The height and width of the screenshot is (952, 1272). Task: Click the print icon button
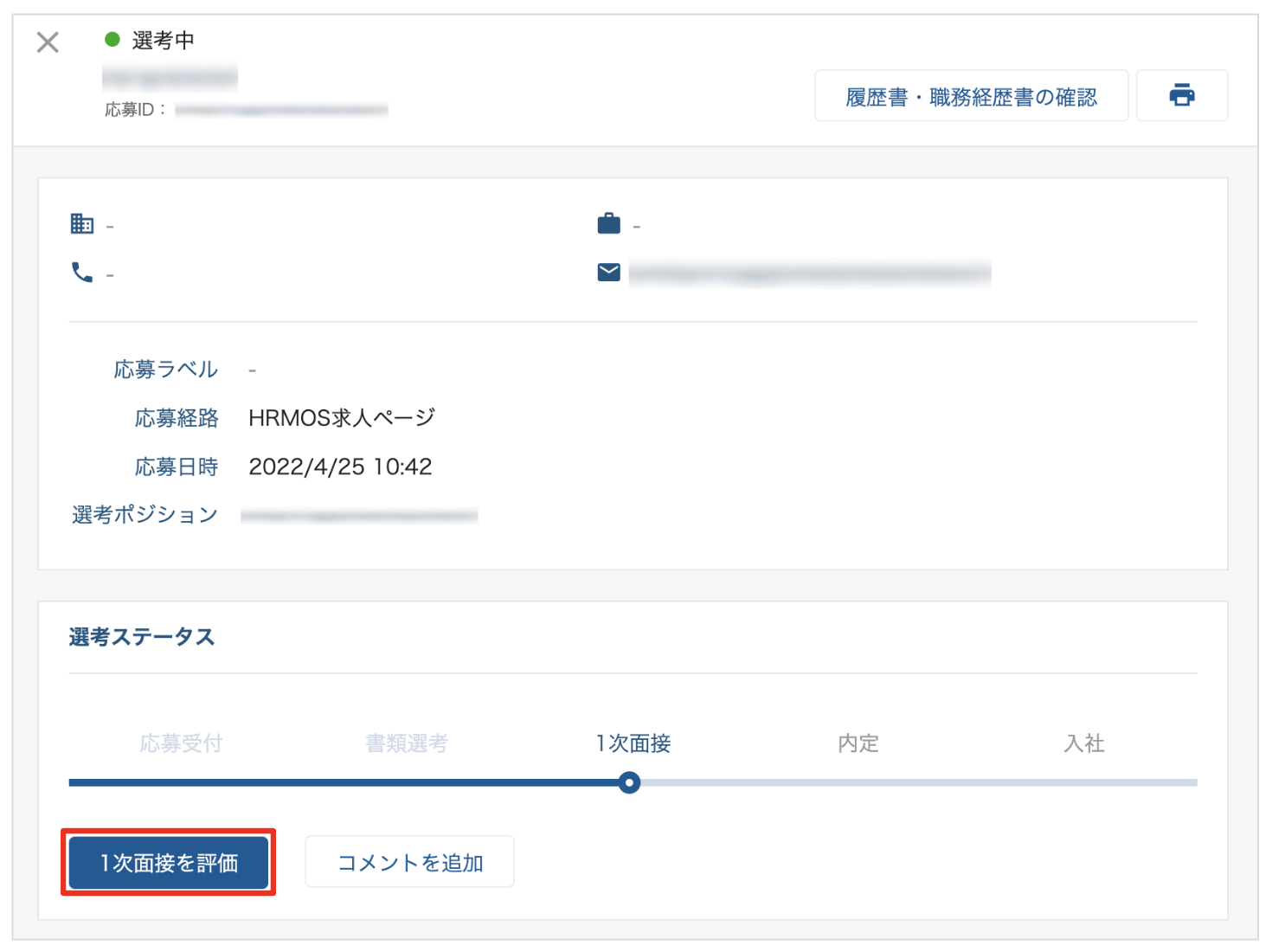pos(1181,95)
